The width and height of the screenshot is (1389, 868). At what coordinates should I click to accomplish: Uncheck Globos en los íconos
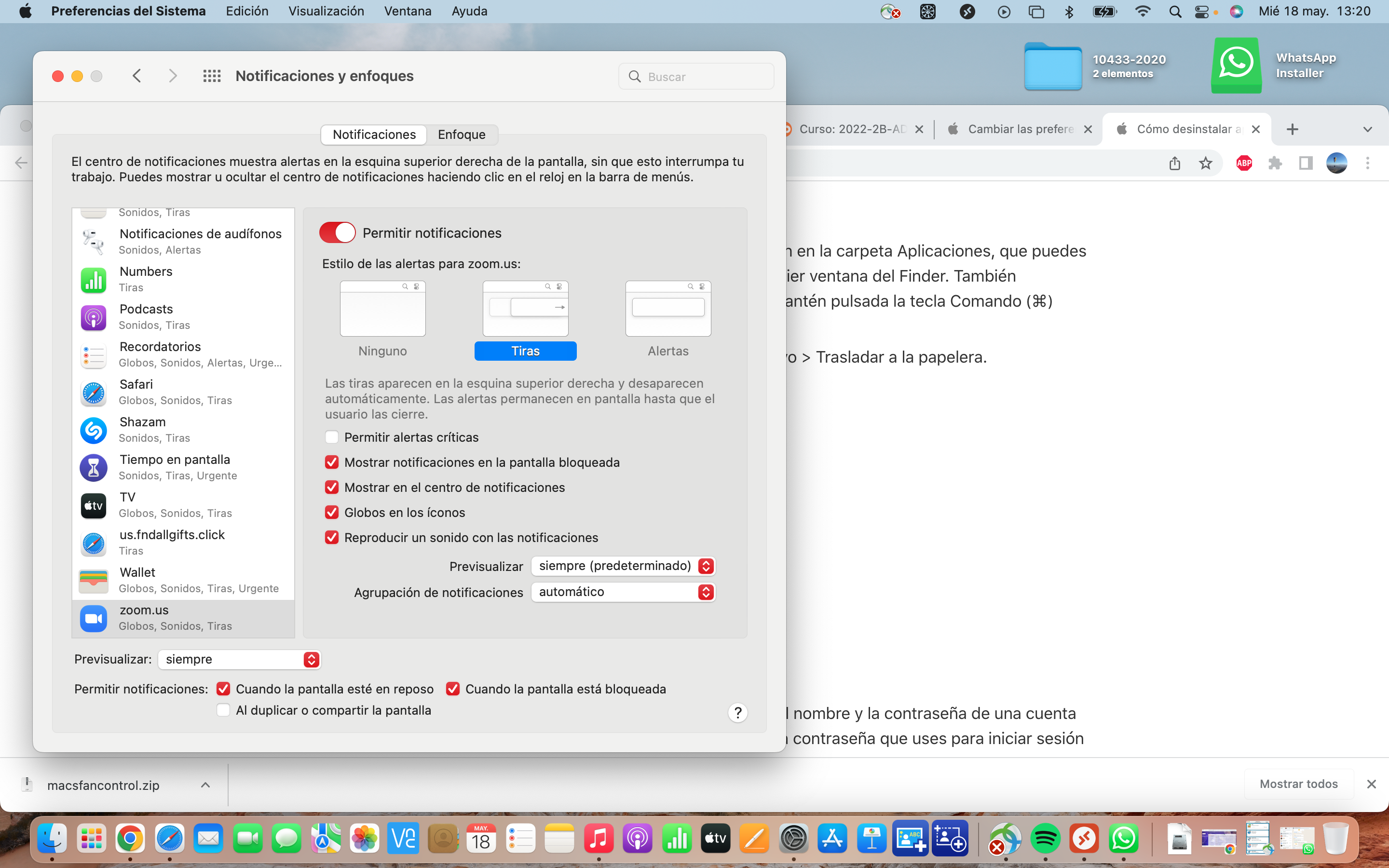(x=332, y=512)
